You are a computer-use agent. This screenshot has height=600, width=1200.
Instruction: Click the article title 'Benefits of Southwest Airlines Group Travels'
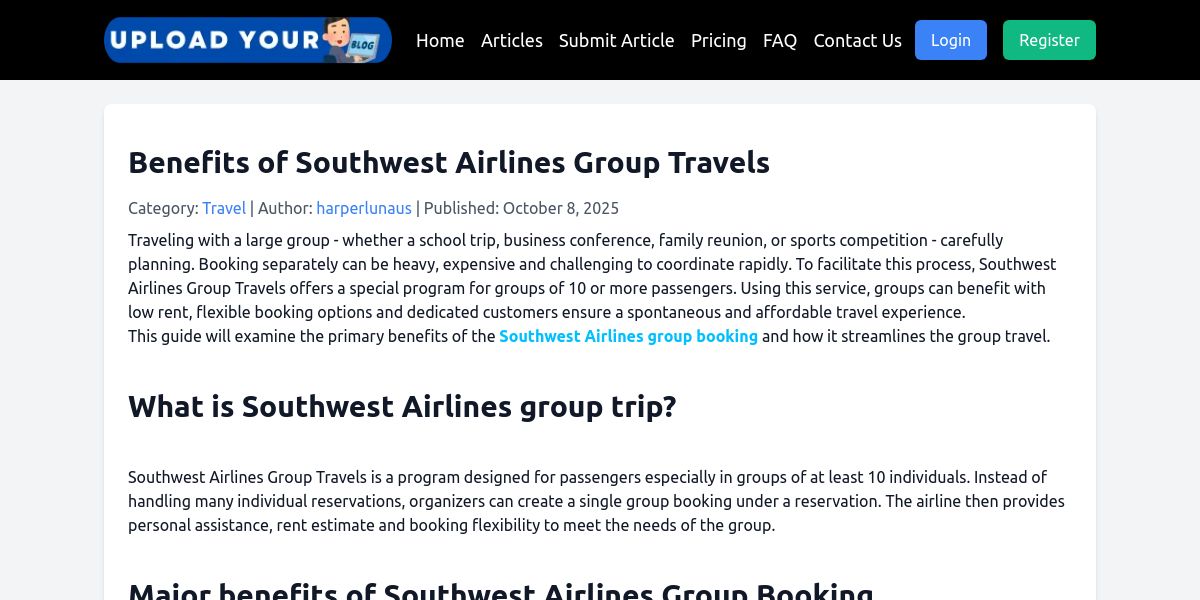449,162
